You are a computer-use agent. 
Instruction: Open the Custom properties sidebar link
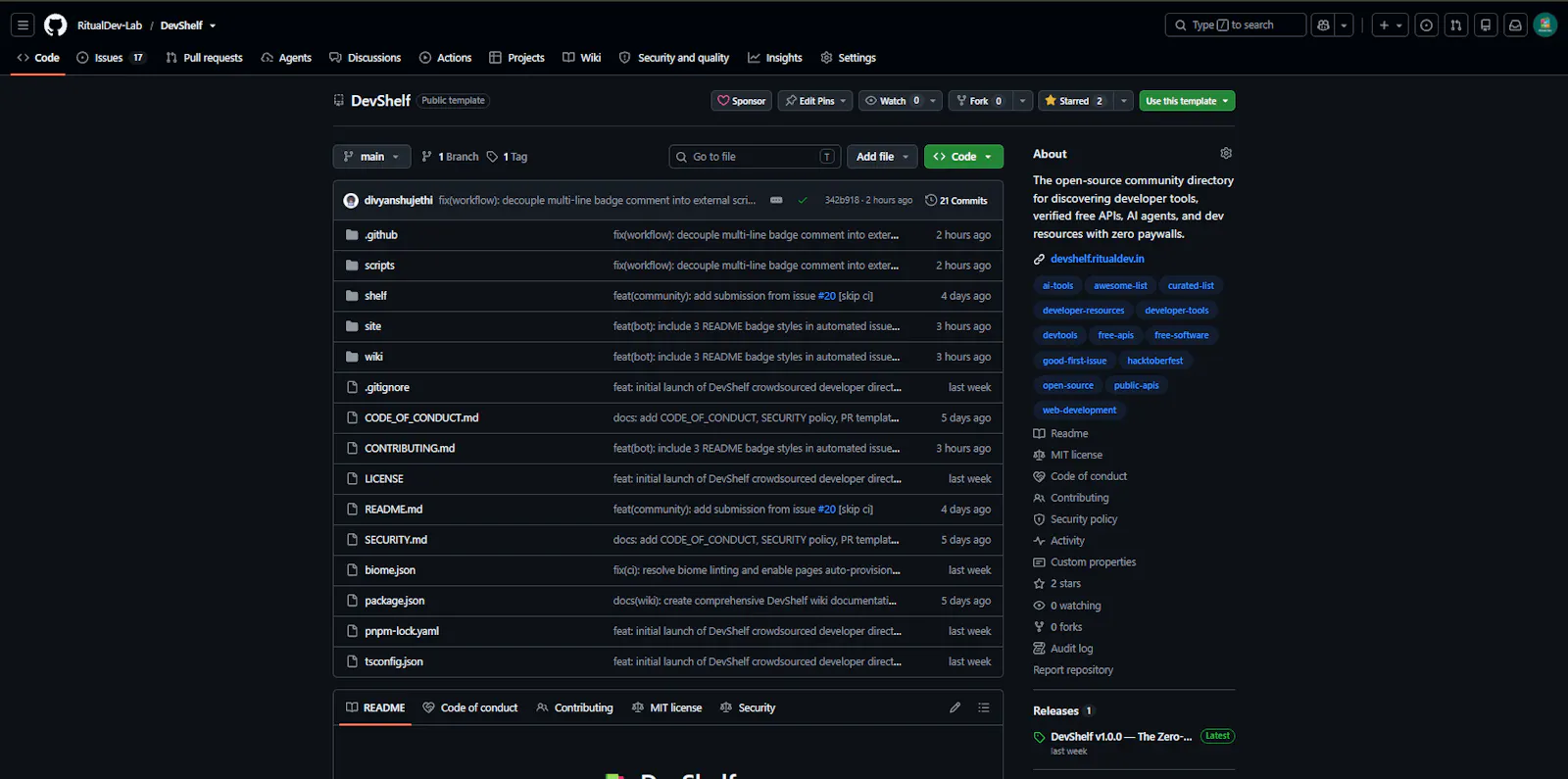1093,562
